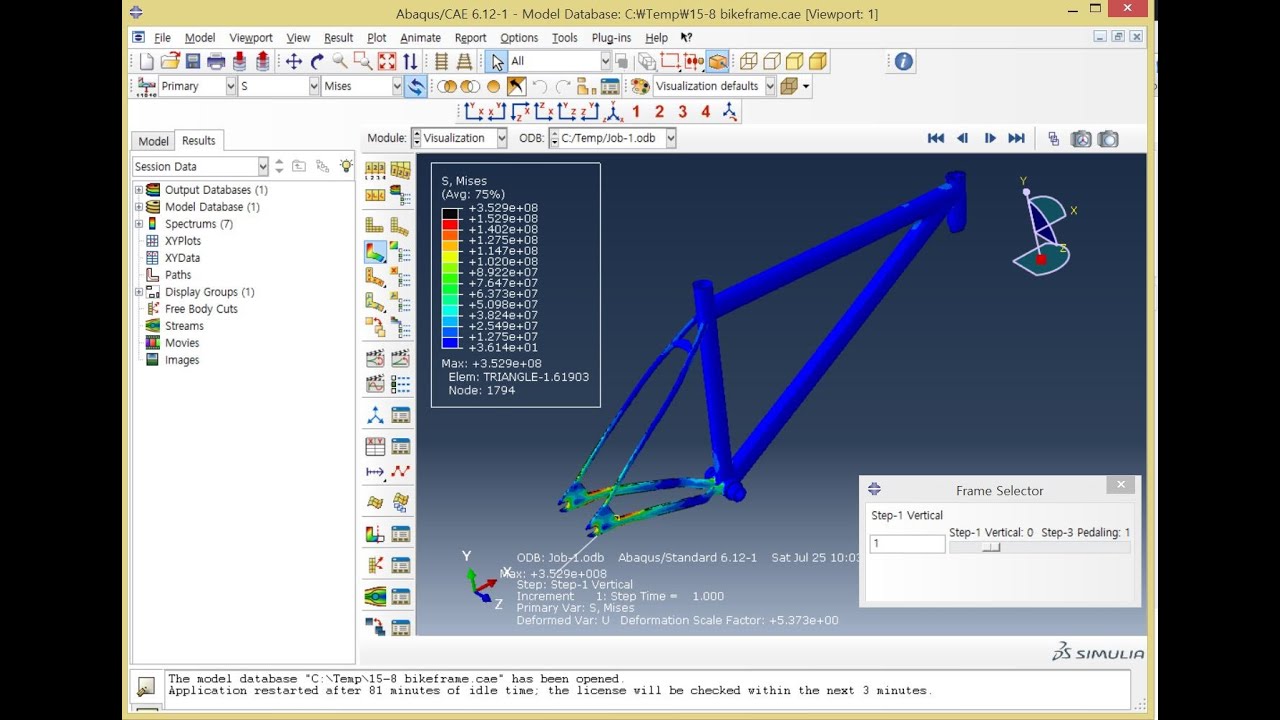The height and width of the screenshot is (720, 1280).
Task: Select the Rotate view tool
Action: (317, 62)
